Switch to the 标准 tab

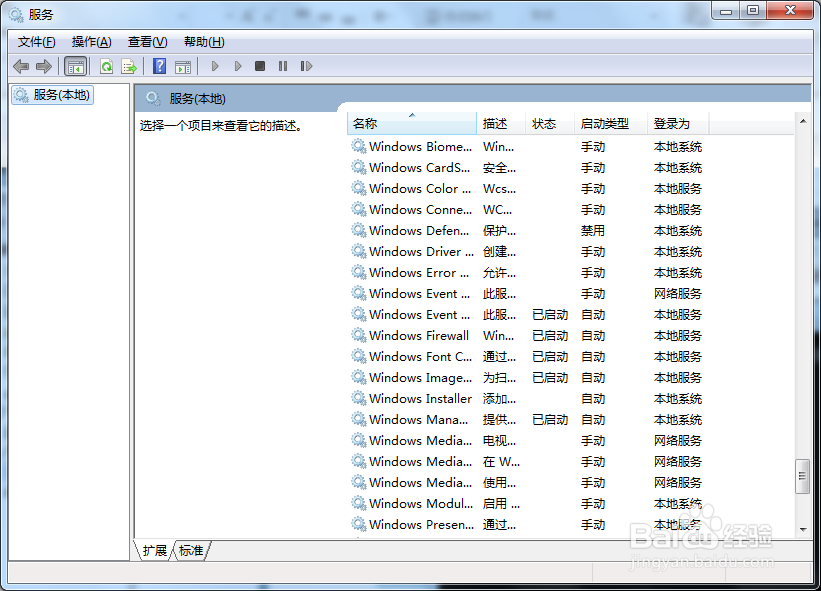191,550
